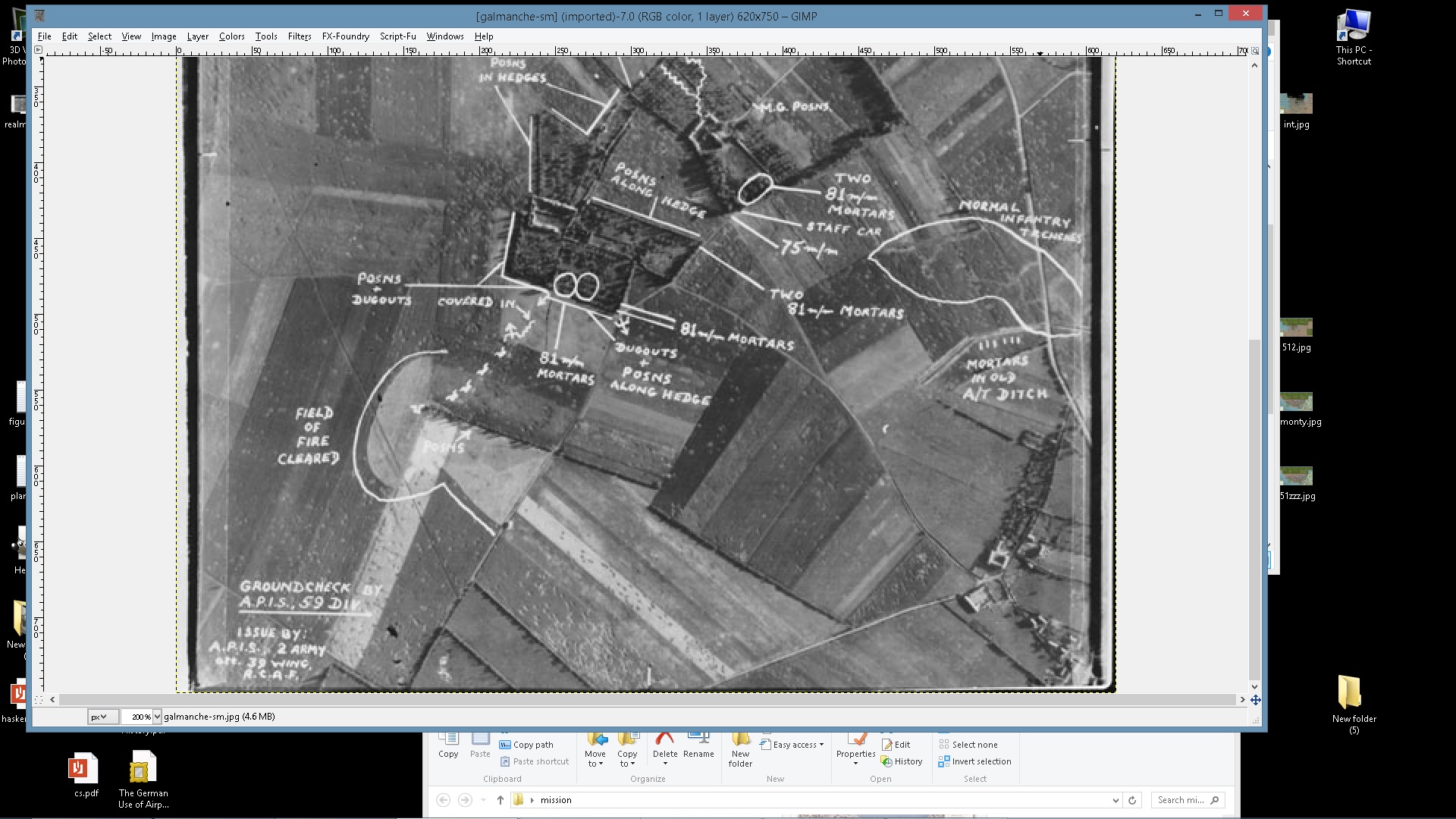This screenshot has height=819, width=1456.
Task: Open the px units dropdown in status bar
Action: pyautogui.click(x=102, y=717)
